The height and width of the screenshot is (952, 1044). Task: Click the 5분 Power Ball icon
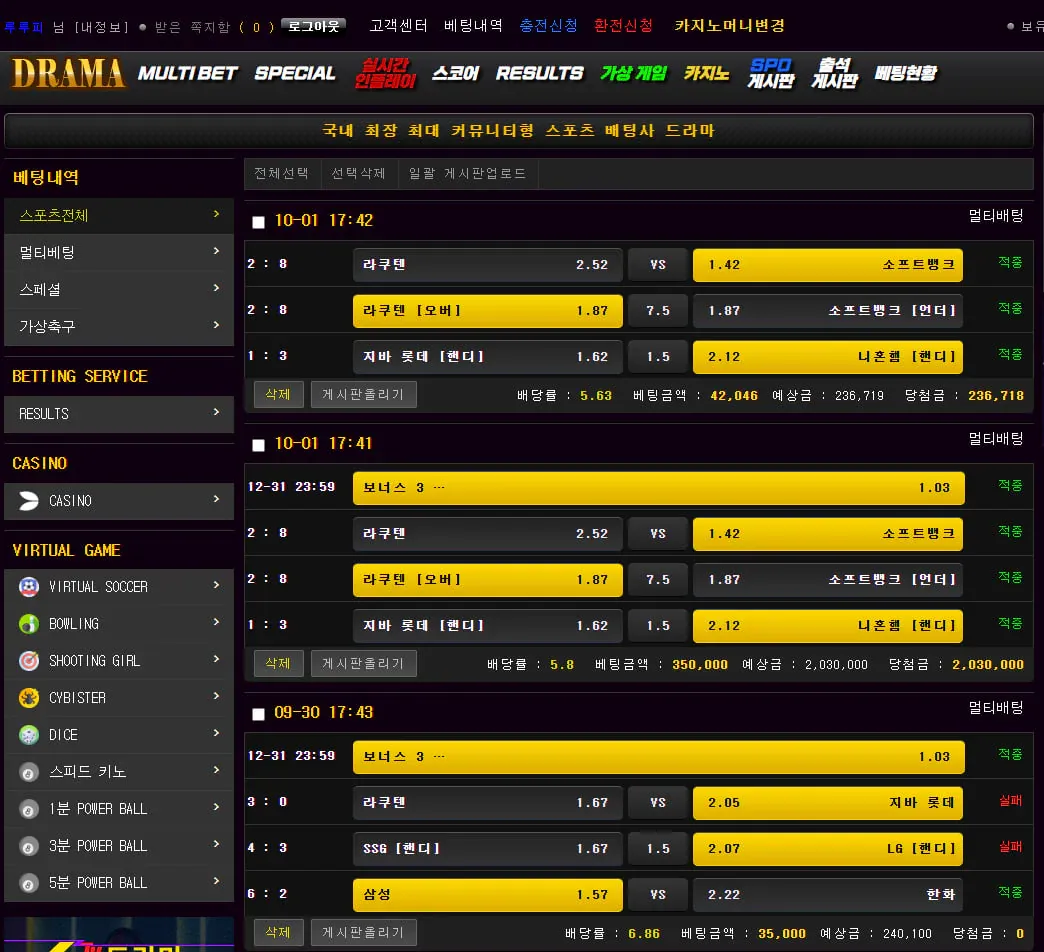pos(29,883)
